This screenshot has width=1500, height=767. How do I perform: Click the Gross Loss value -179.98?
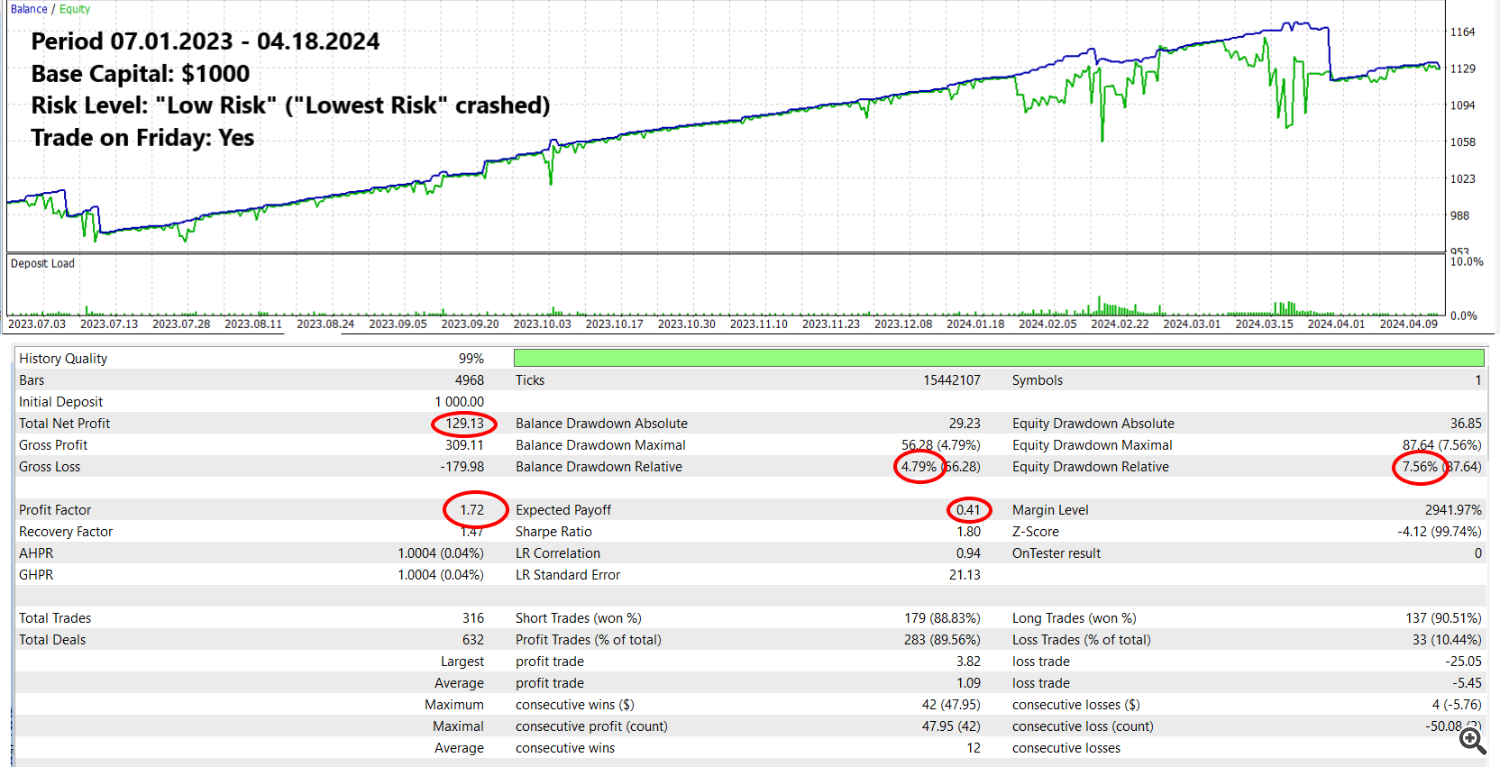462,467
